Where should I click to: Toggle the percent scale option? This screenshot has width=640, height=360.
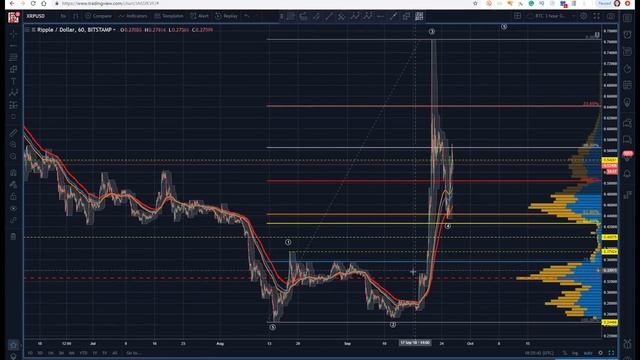click(x=565, y=353)
